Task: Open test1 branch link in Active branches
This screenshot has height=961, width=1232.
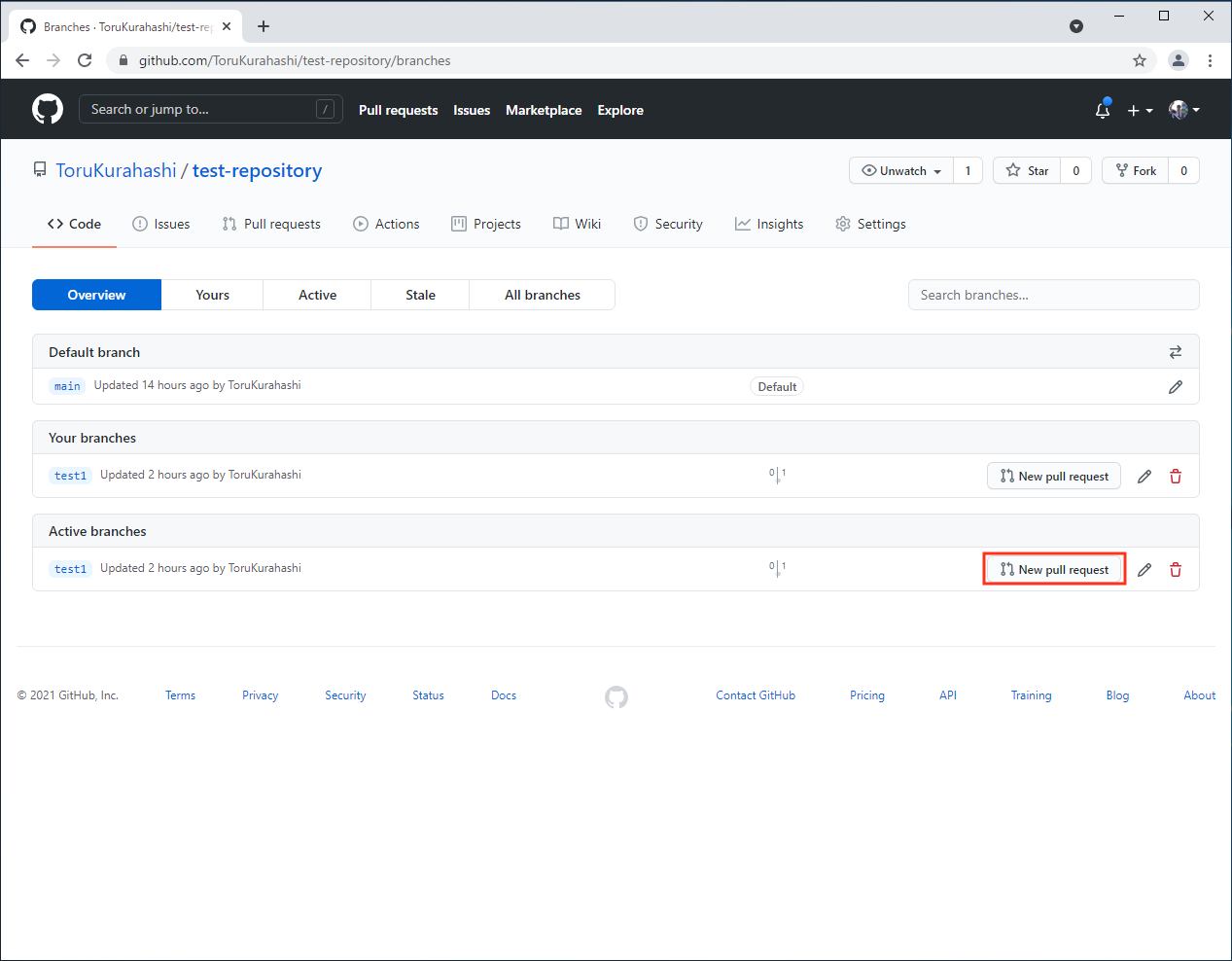Action: (x=70, y=569)
